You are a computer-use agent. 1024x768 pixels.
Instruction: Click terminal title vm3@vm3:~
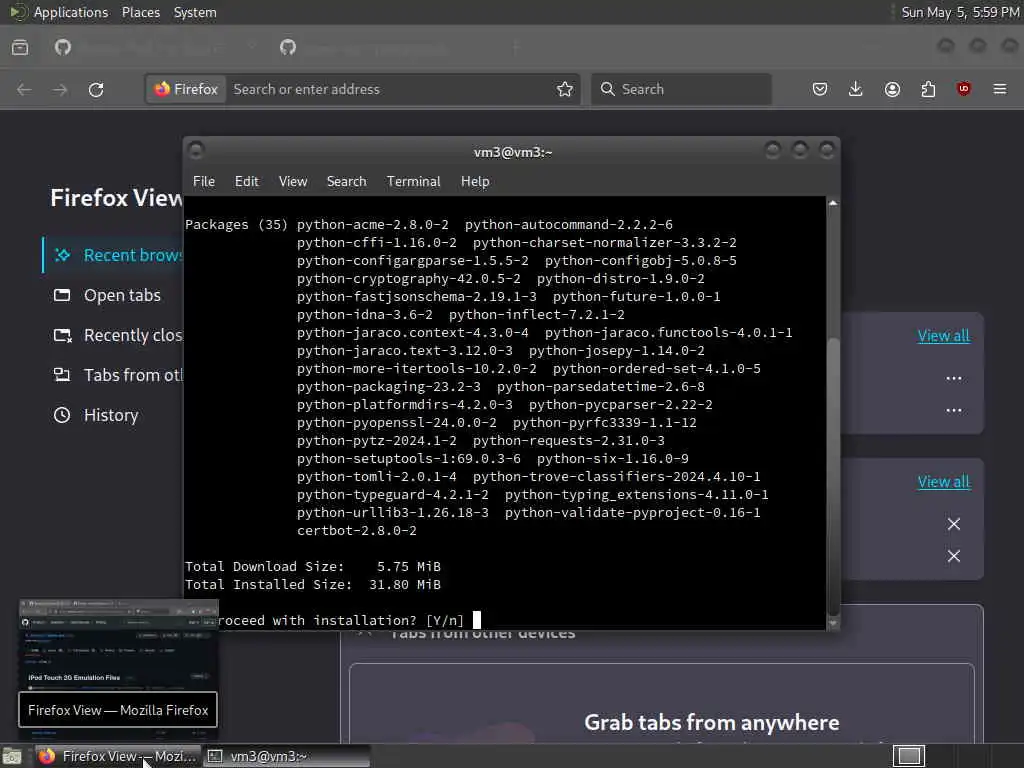point(513,152)
